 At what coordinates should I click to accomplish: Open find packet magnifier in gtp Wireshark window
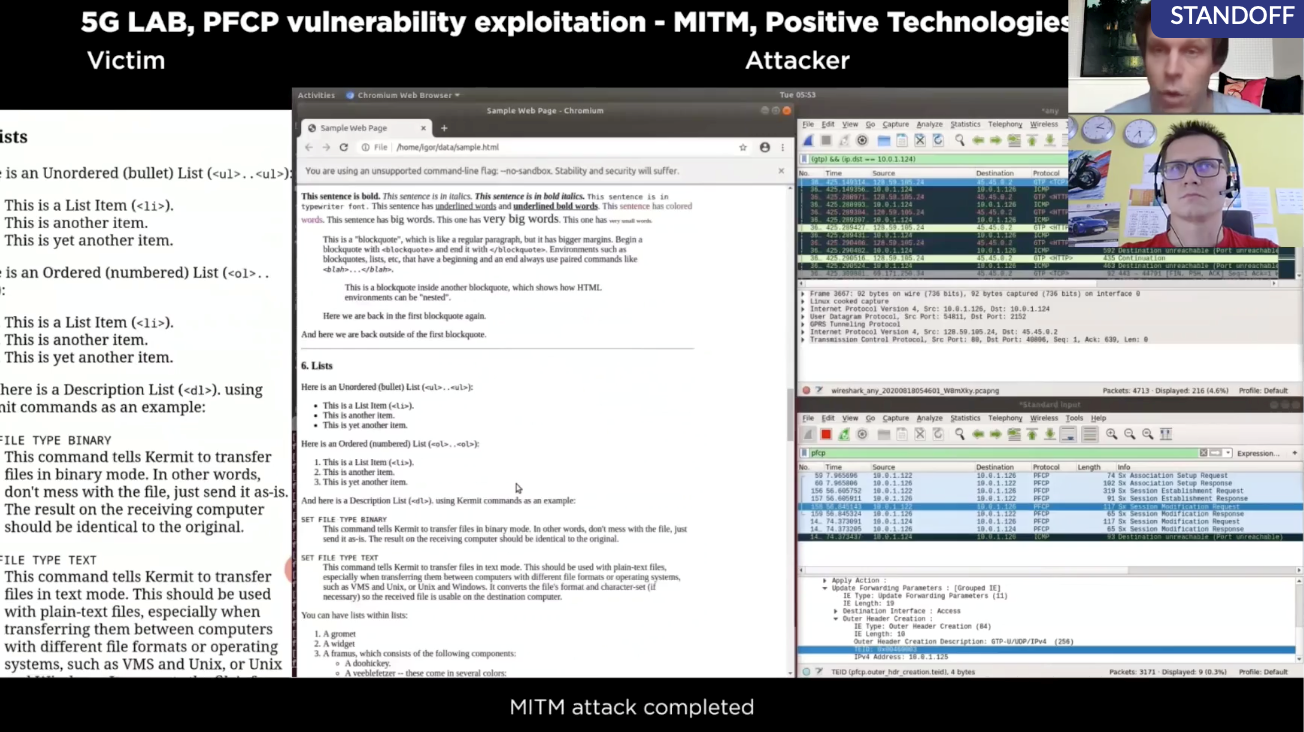point(959,141)
